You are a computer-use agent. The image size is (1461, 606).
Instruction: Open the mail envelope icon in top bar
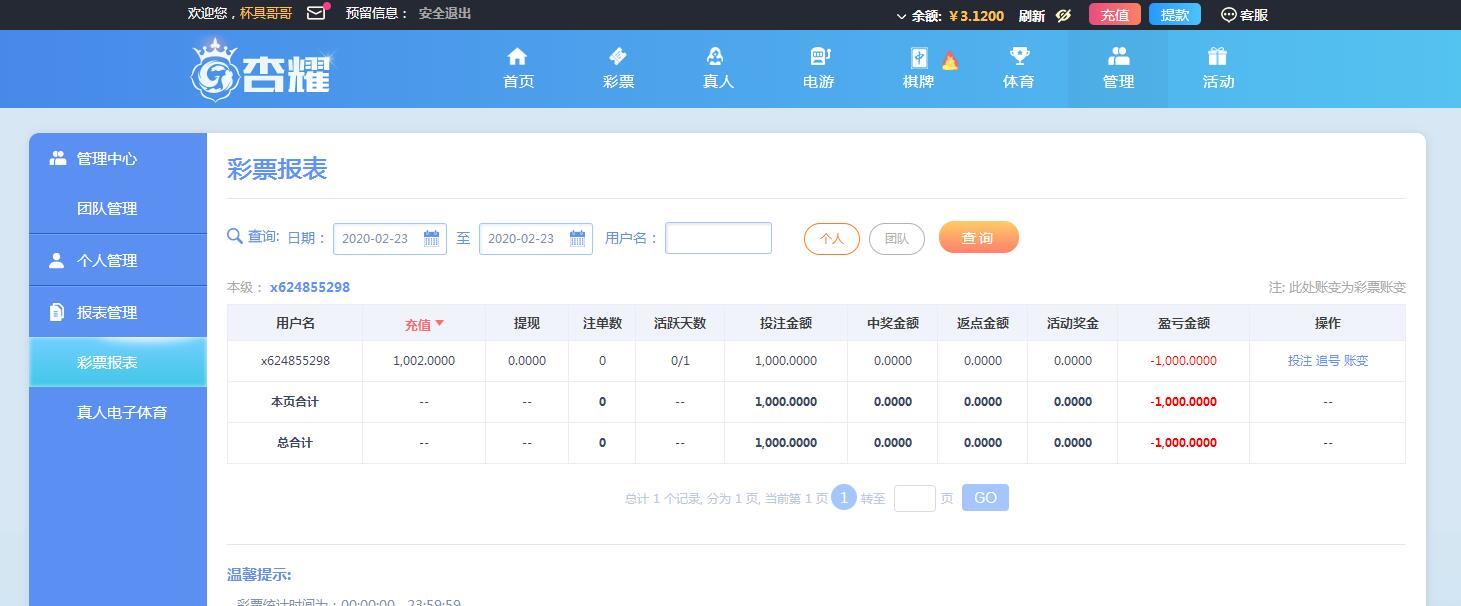coord(316,13)
